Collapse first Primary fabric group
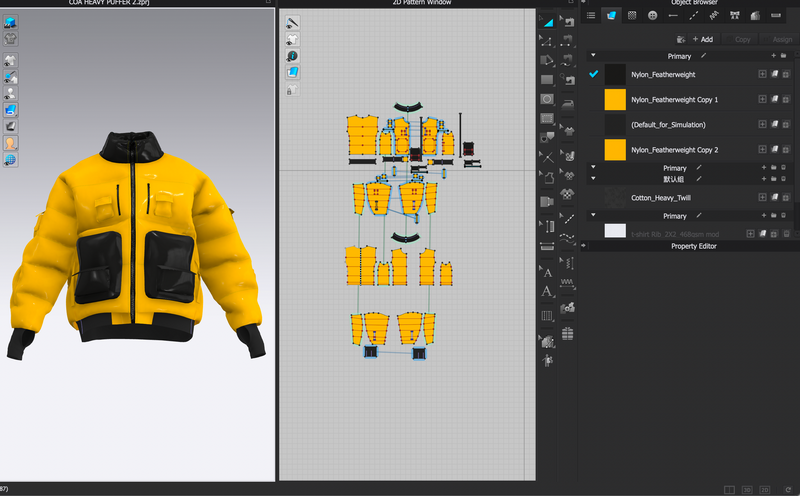The width and height of the screenshot is (800, 496). [593, 55]
